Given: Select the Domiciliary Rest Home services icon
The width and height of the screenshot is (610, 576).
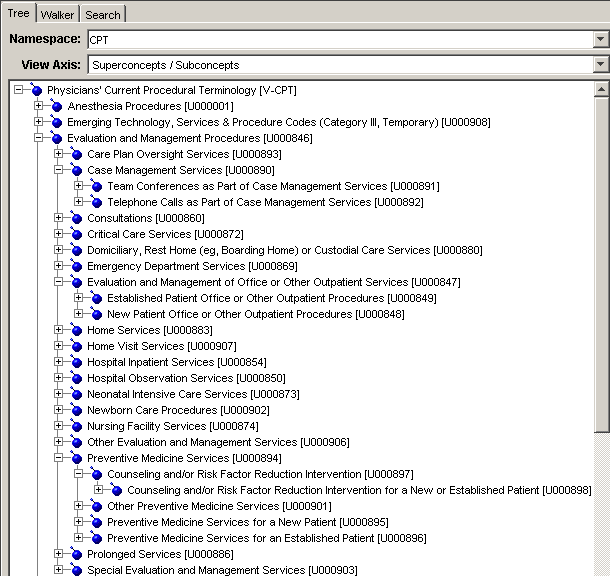Looking at the screenshot, I should 77,250.
